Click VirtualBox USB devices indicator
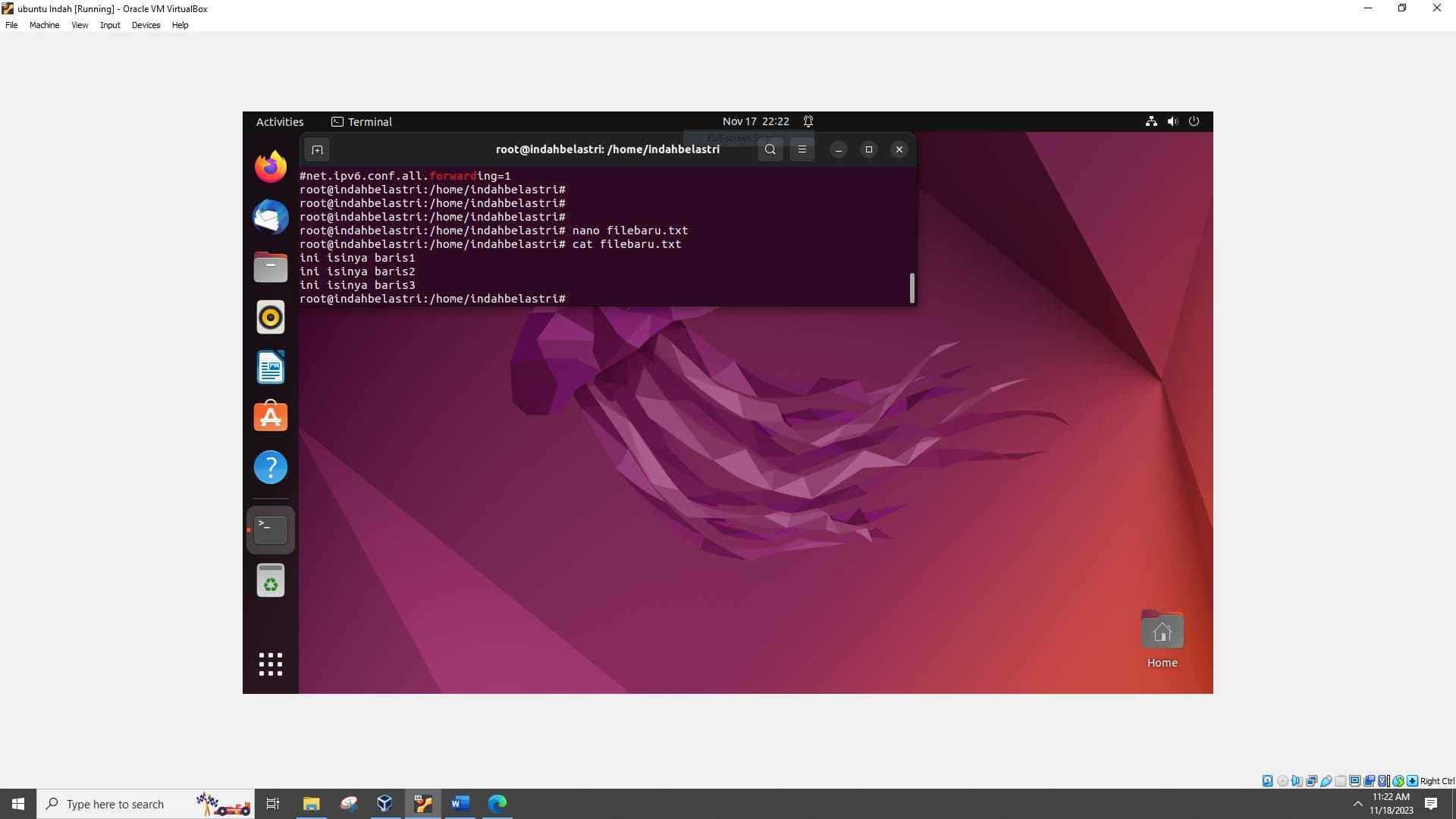This screenshot has height=819, width=1456. click(1326, 781)
